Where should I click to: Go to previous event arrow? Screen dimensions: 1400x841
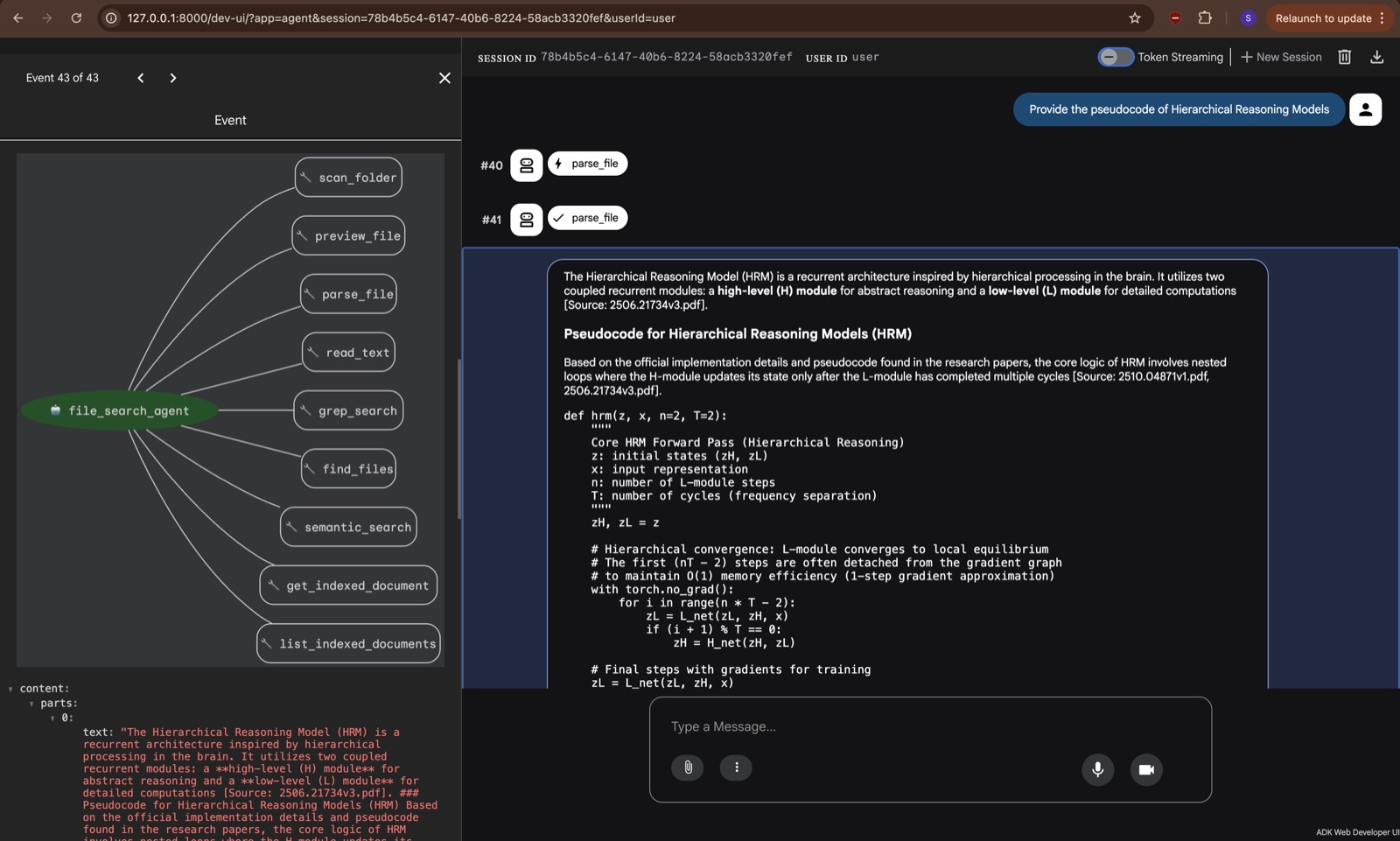141,78
